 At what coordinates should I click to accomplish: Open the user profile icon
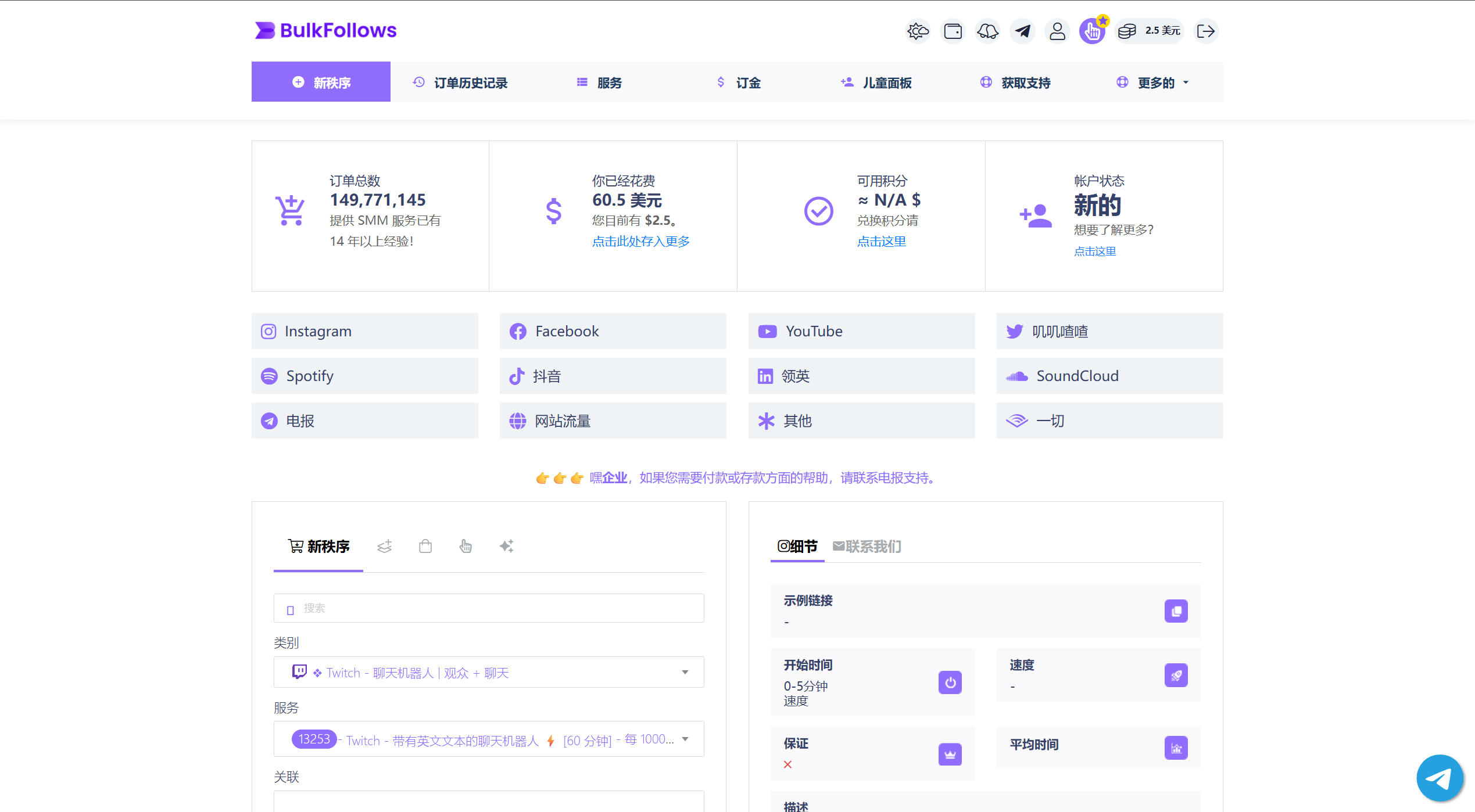tap(1058, 31)
